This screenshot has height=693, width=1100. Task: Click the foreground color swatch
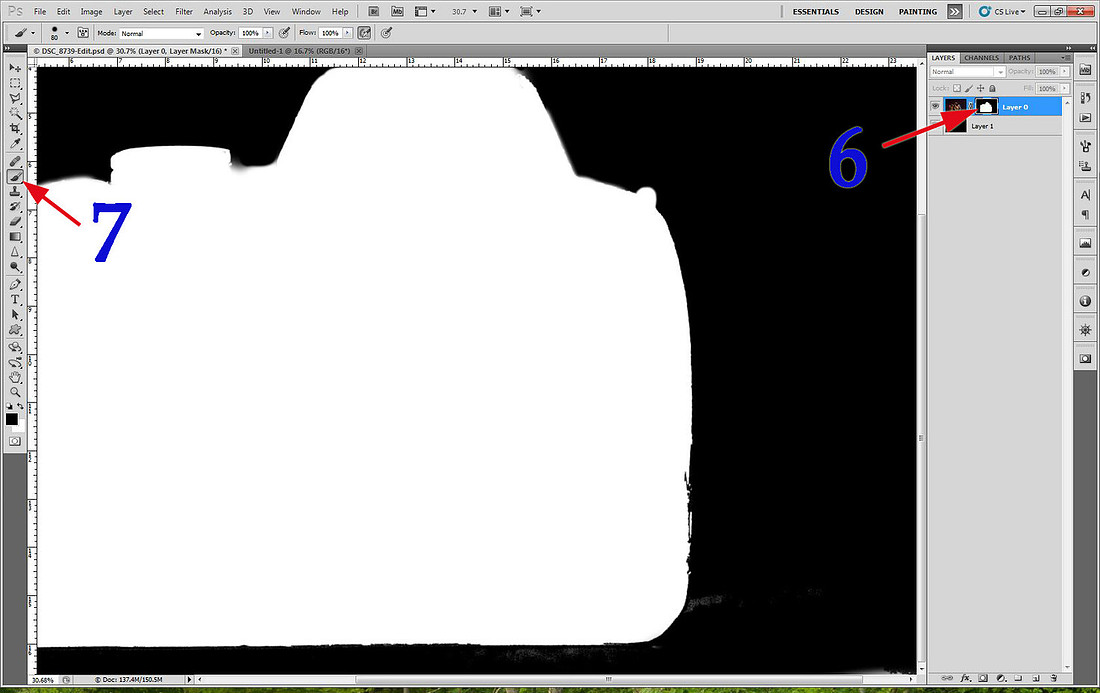pyautogui.click(x=13, y=420)
